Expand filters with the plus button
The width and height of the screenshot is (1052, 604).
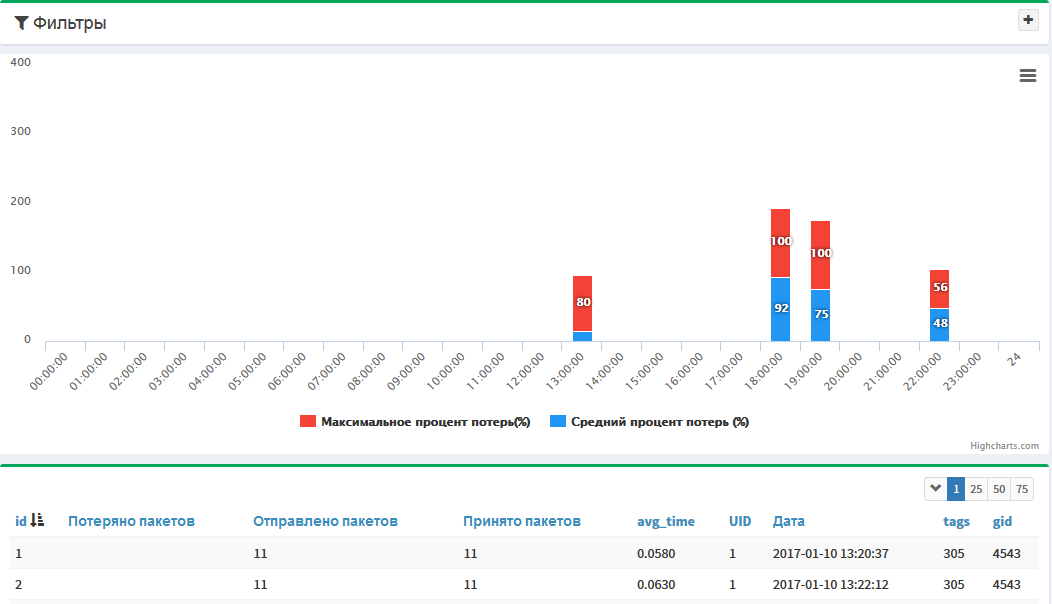pos(1028,20)
